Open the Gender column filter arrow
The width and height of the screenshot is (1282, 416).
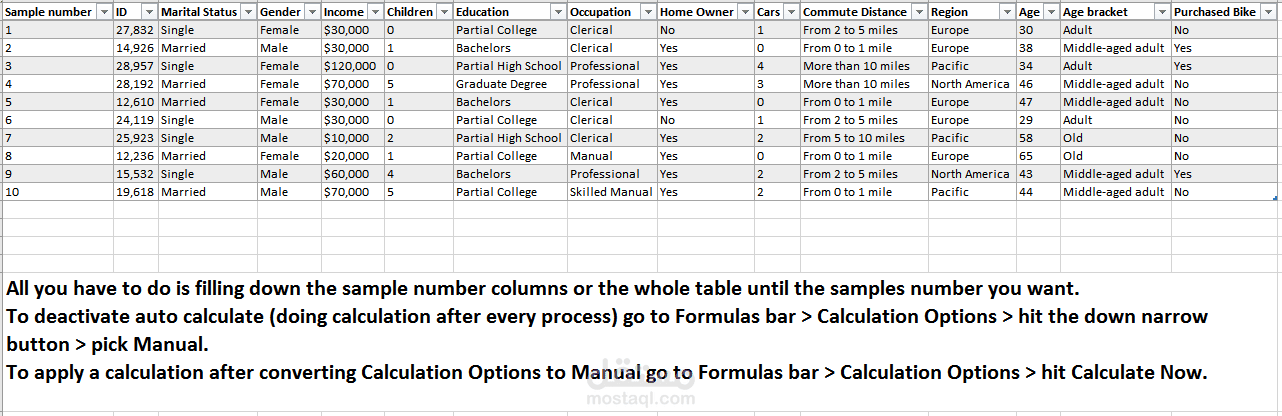point(310,12)
